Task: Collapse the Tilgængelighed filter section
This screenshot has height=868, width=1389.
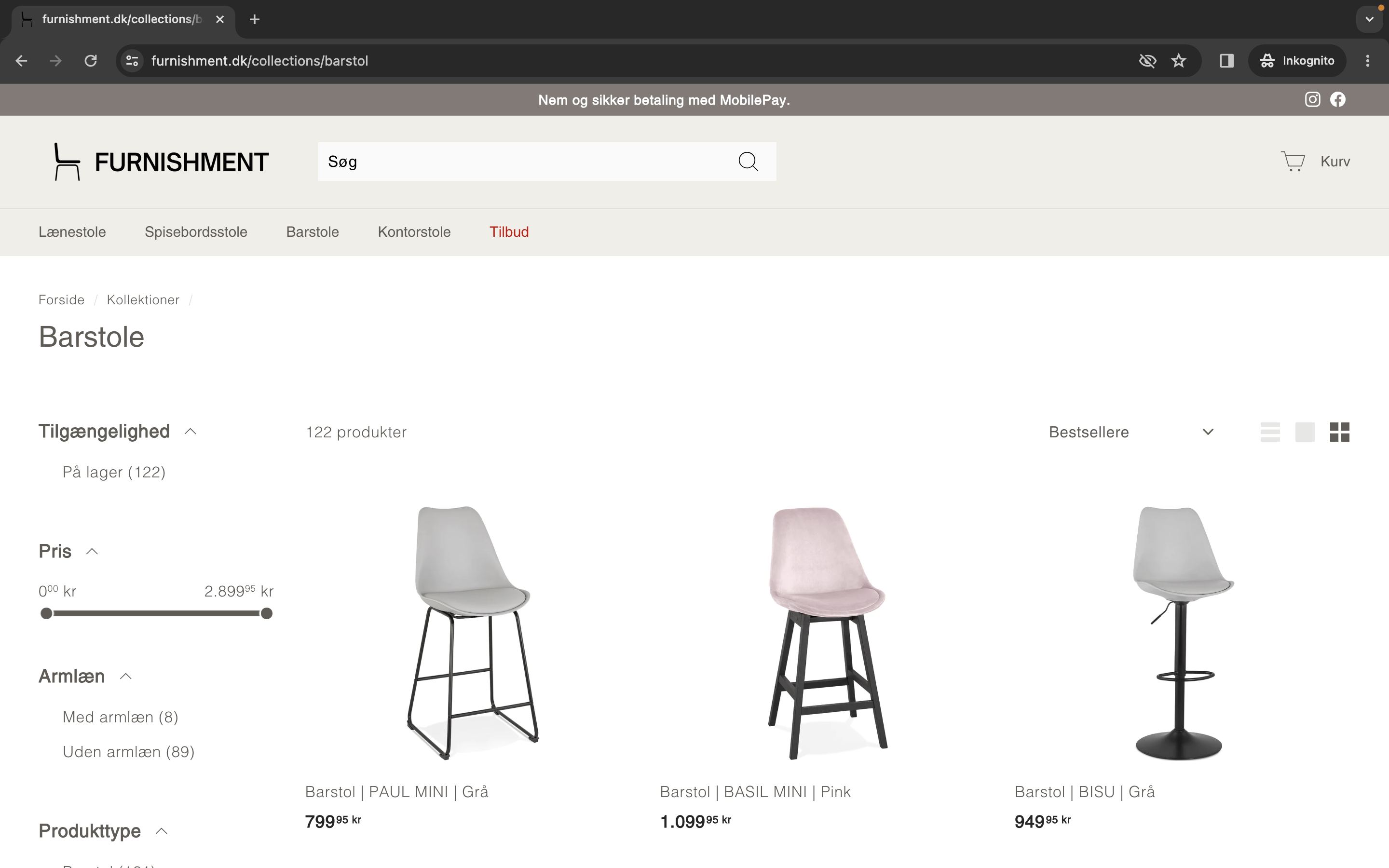Action: 191,432
